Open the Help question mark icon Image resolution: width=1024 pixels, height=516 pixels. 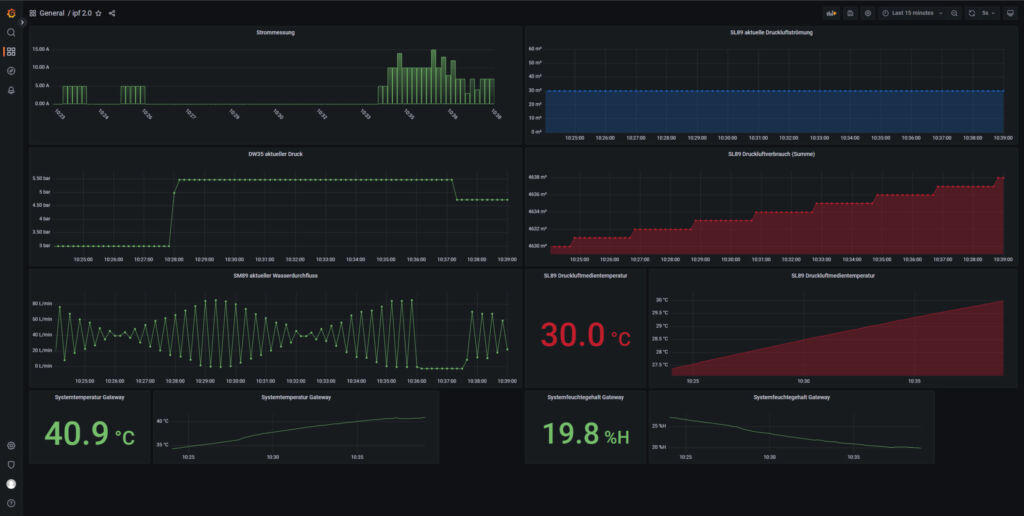[11, 502]
